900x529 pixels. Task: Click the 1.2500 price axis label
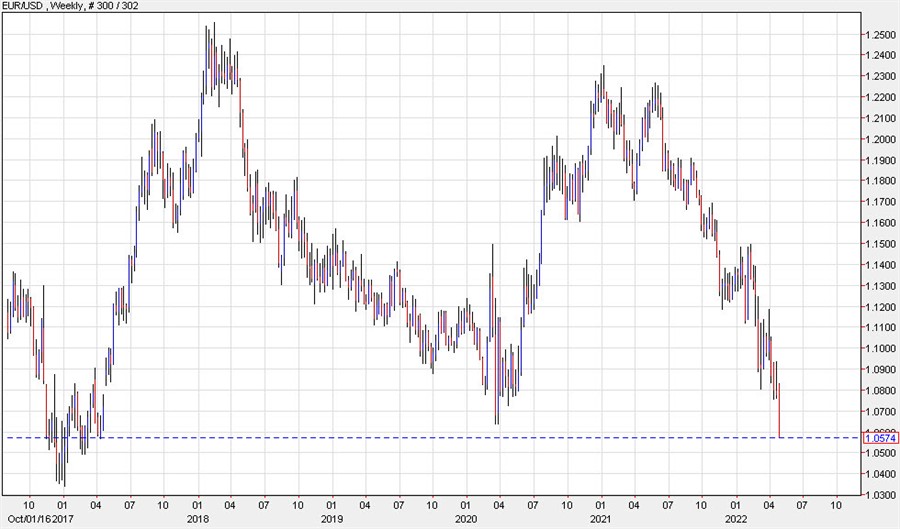tap(882, 35)
